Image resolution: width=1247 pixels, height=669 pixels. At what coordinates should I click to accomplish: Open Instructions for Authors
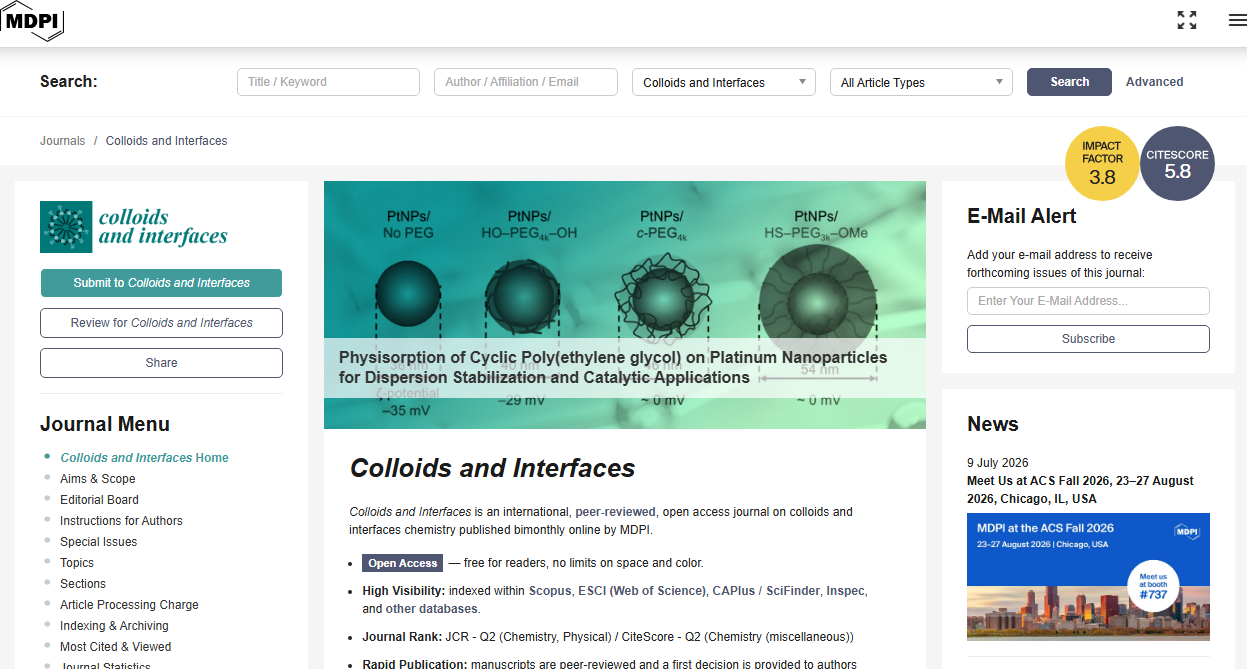(x=121, y=521)
